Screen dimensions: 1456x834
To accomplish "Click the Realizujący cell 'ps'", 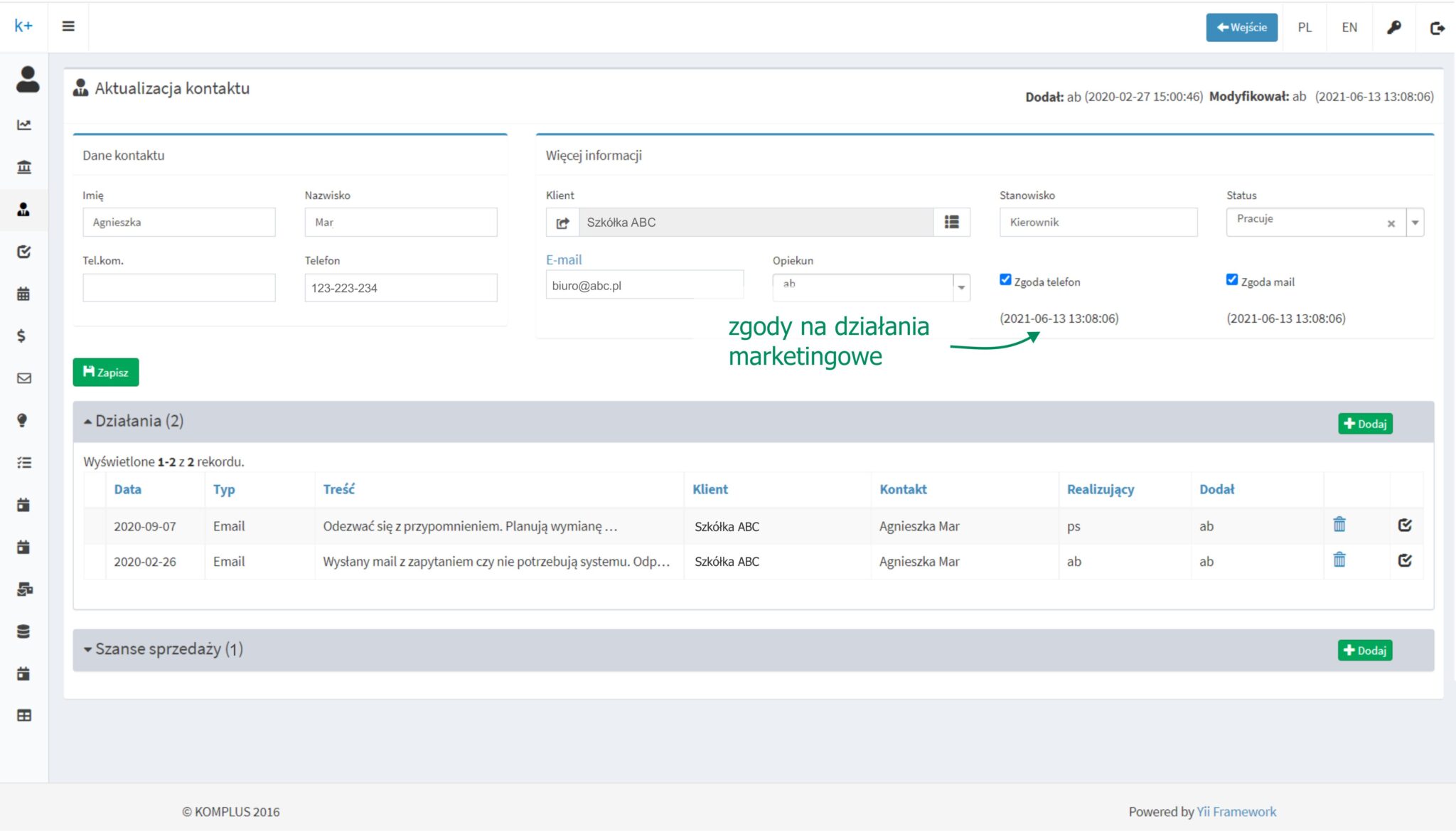I will [x=1074, y=528].
